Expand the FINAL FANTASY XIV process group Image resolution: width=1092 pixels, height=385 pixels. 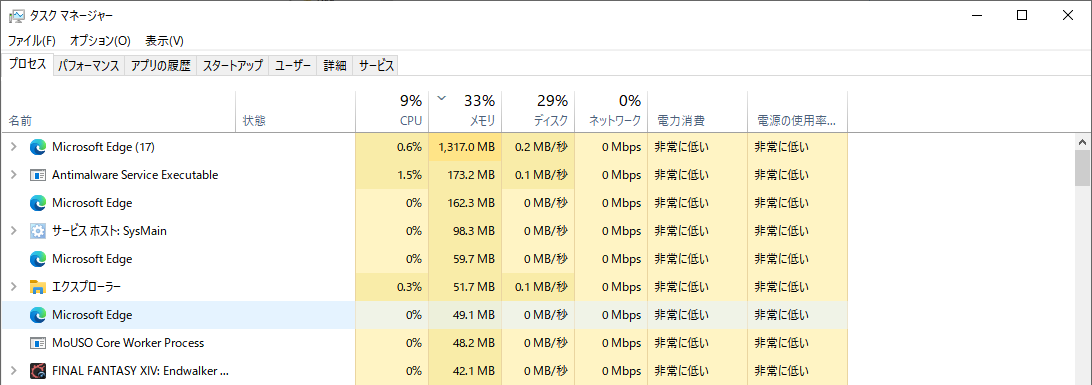click(x=13, y=370)
